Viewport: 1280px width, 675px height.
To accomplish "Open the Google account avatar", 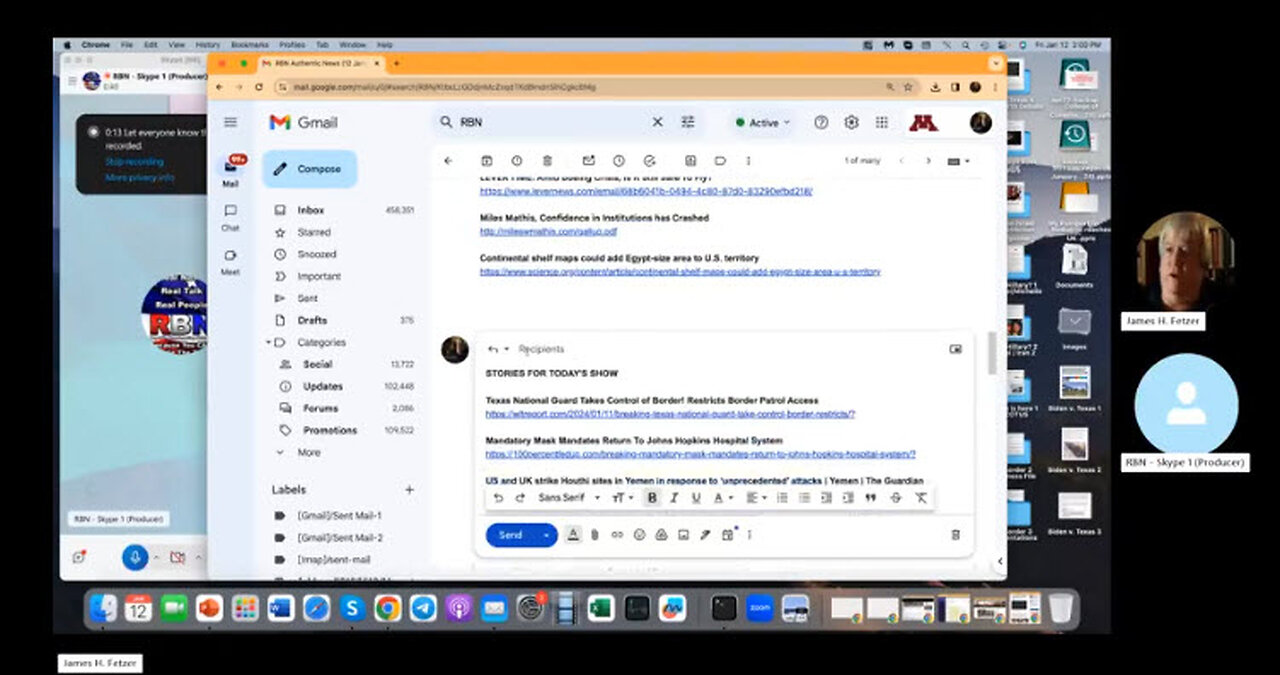I will click(x=981, y=122).
